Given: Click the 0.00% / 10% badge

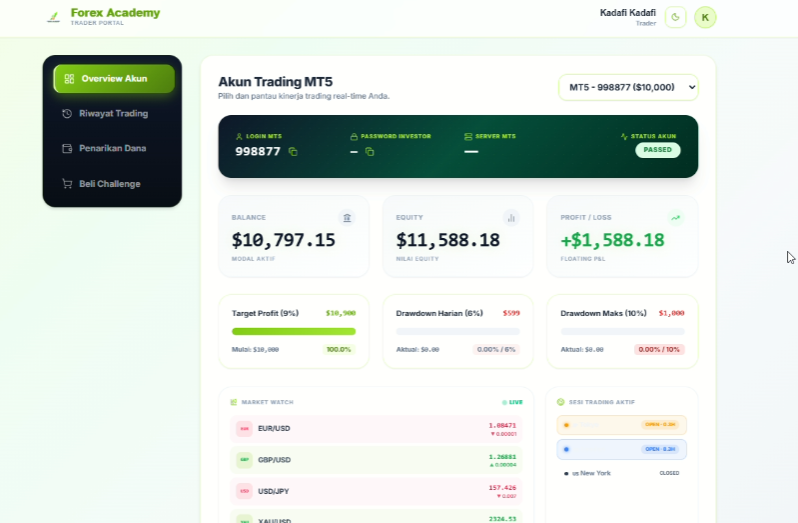Looking at the screenshot, I should (x=659, y=350).
